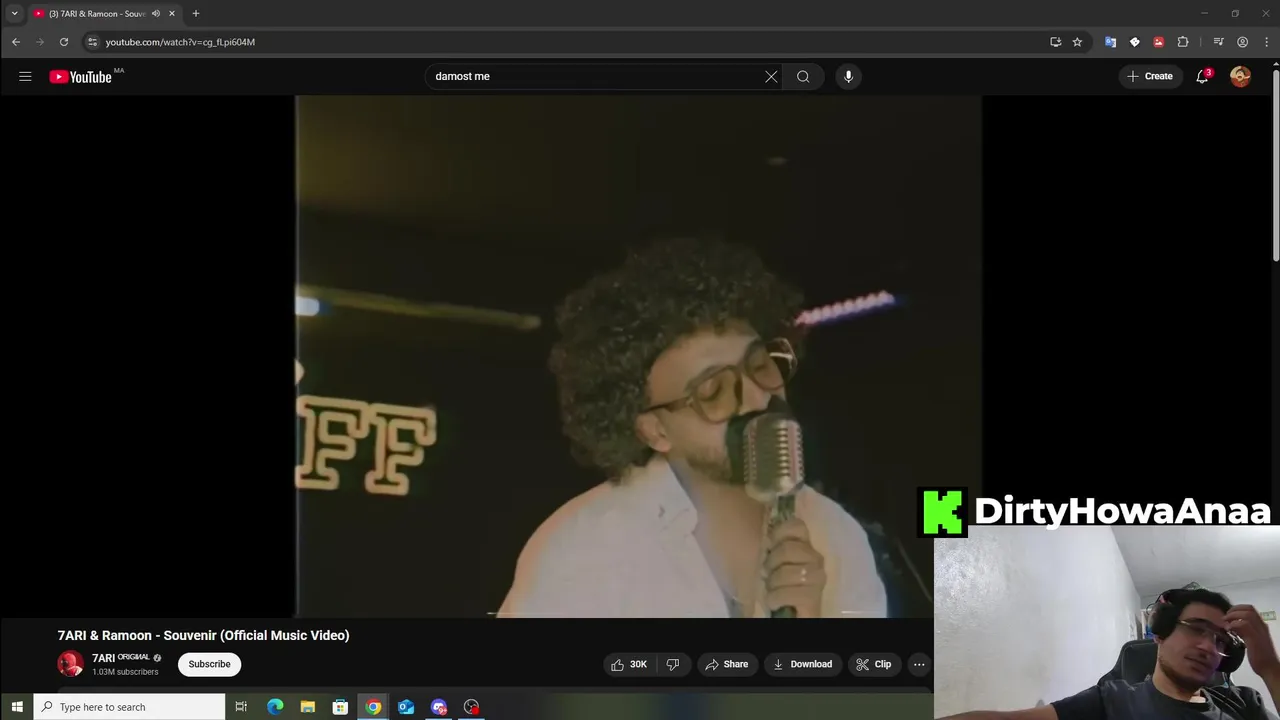Open the 7ARI channel avatar
Image resolution: width=1280 pixels, height=720 pixels.
tap(70, 664)
